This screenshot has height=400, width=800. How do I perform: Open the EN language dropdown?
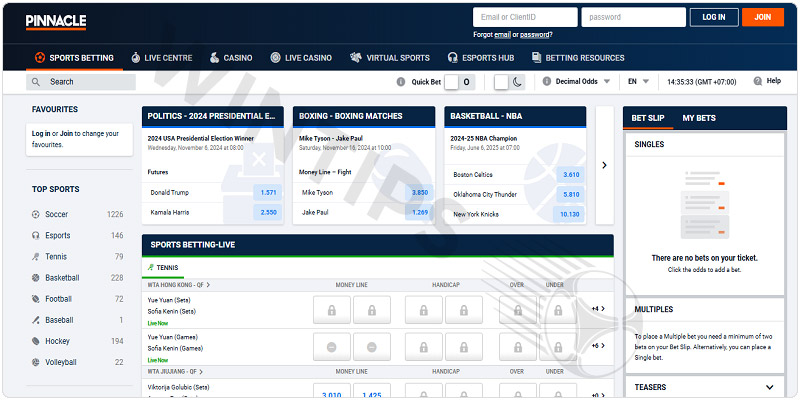pos(639,82)
